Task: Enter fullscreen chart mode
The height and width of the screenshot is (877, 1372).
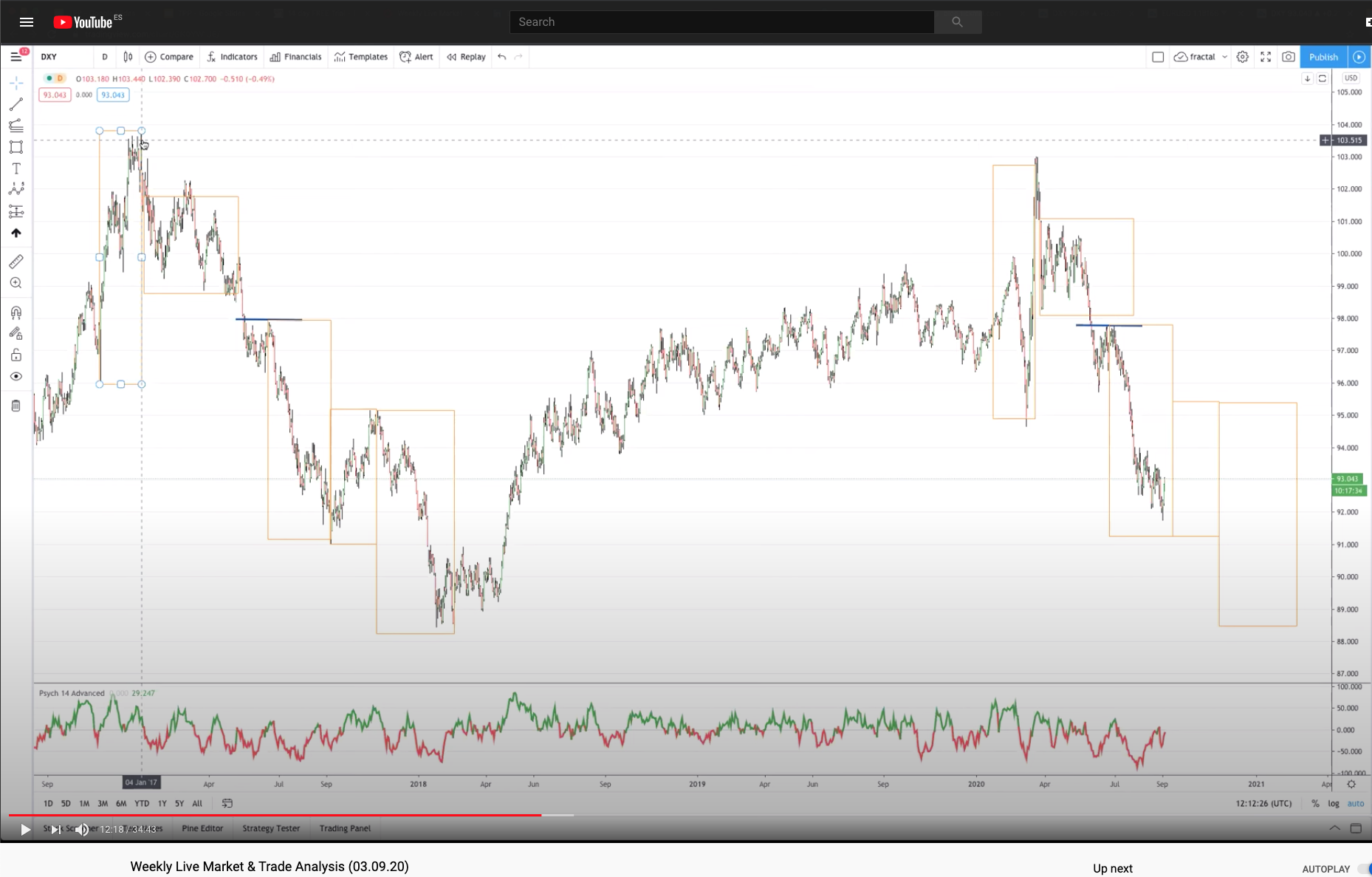Action: (1266, 57)
